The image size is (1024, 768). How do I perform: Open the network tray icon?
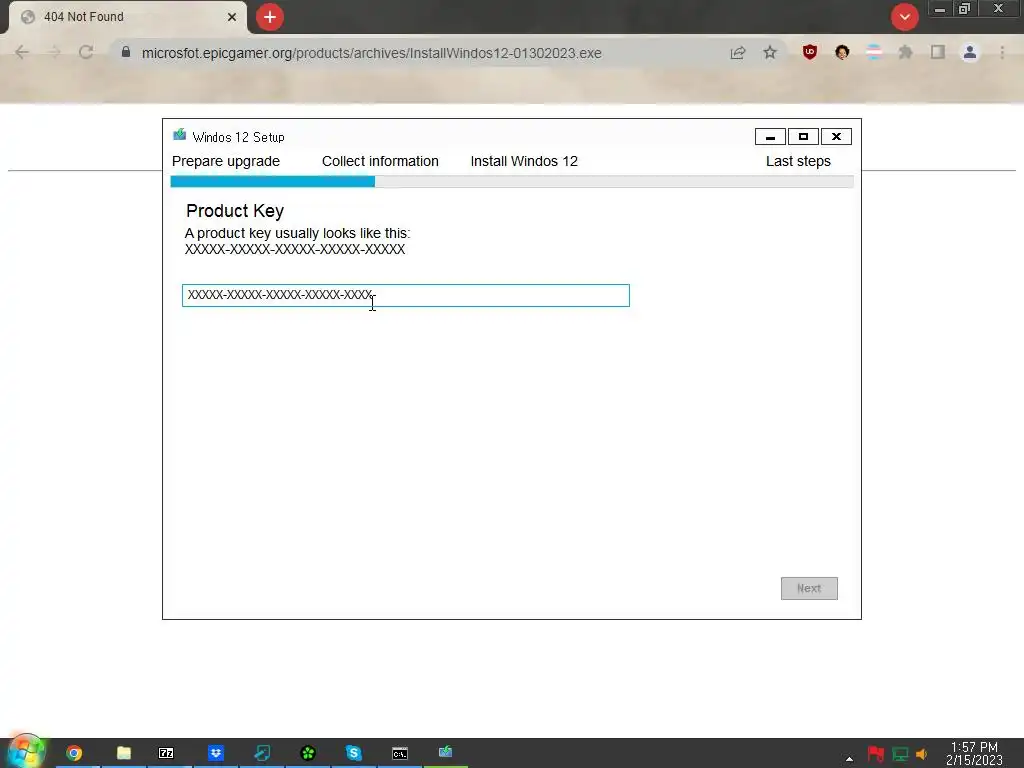tap(900, 754)
